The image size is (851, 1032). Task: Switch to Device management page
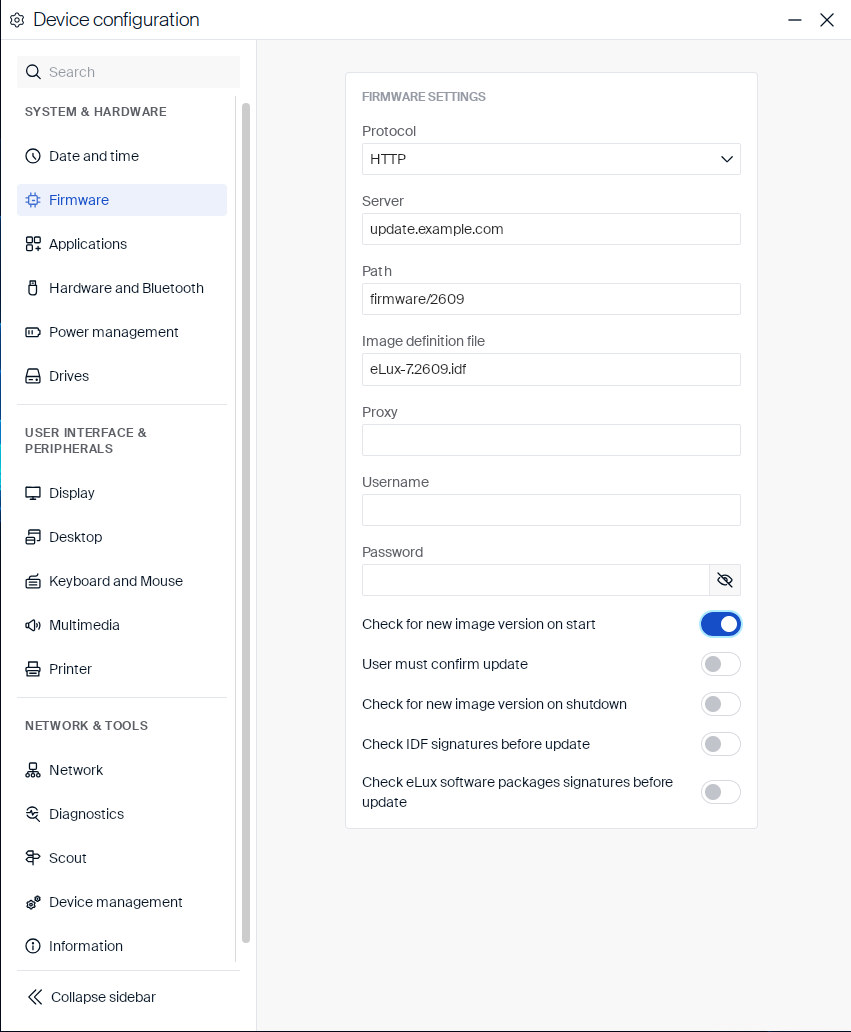point(122,902)
